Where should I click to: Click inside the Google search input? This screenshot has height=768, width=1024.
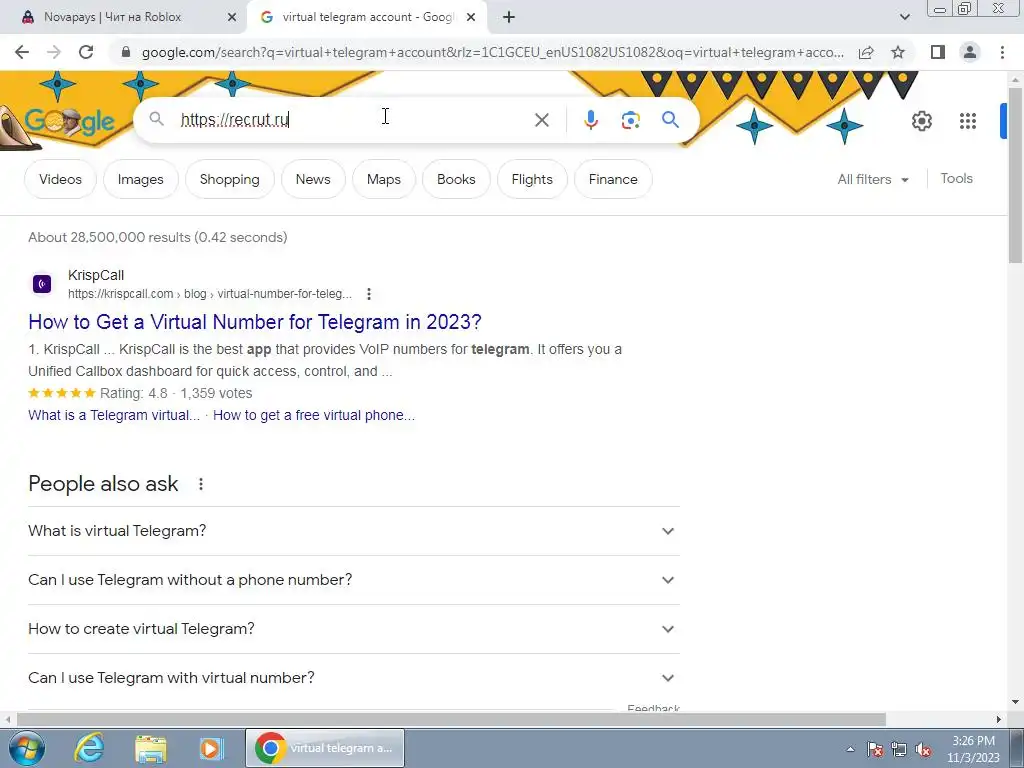click(x=353, y=120)
